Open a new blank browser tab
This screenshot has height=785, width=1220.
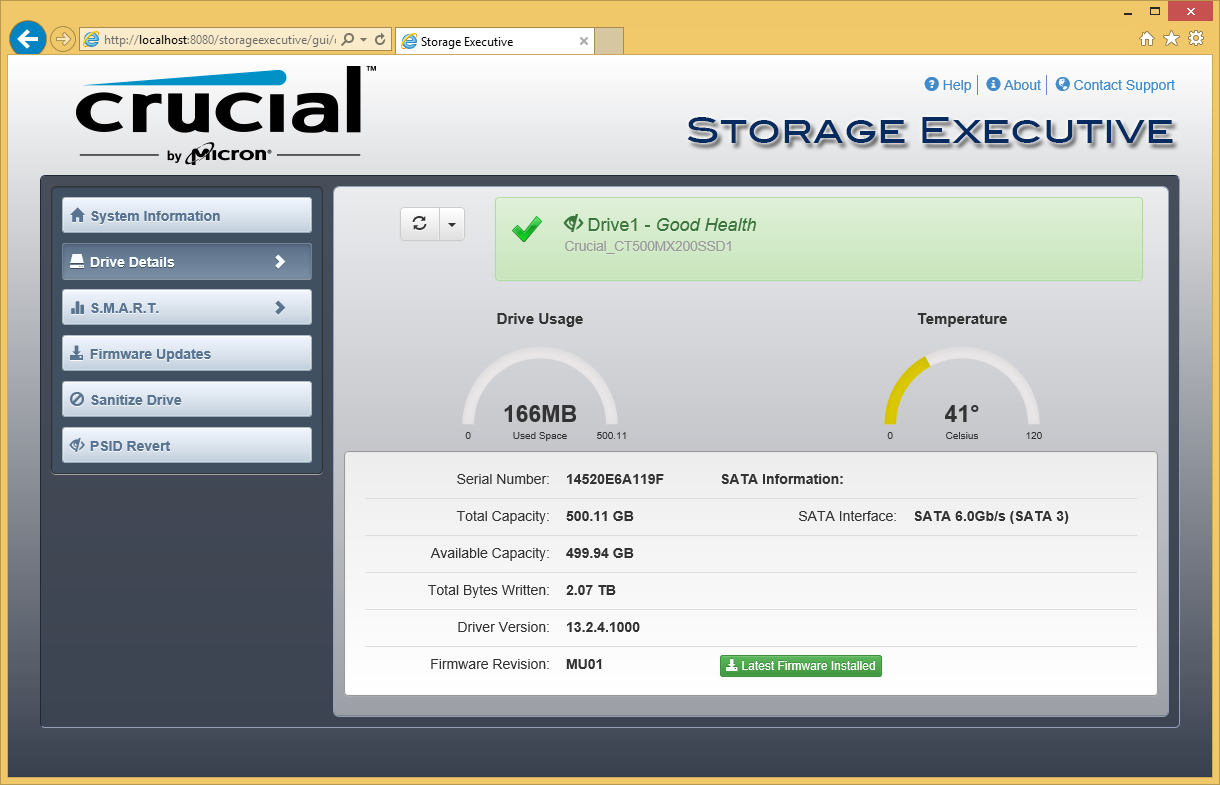[610, 41]
